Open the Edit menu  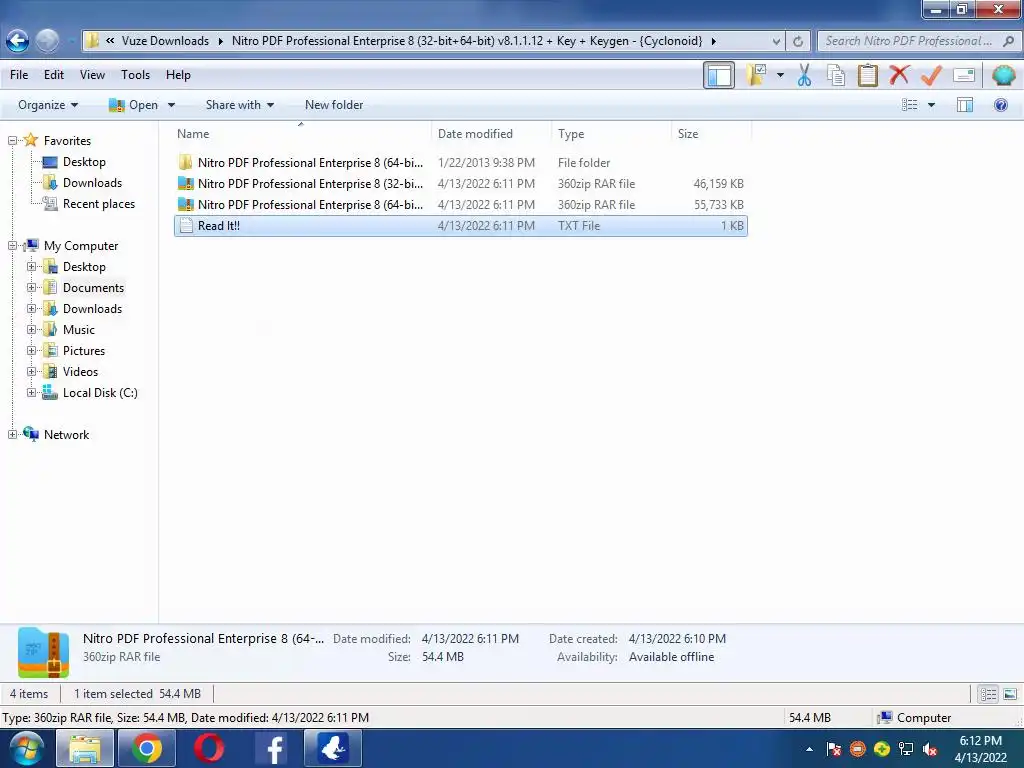tap(54, 75)
